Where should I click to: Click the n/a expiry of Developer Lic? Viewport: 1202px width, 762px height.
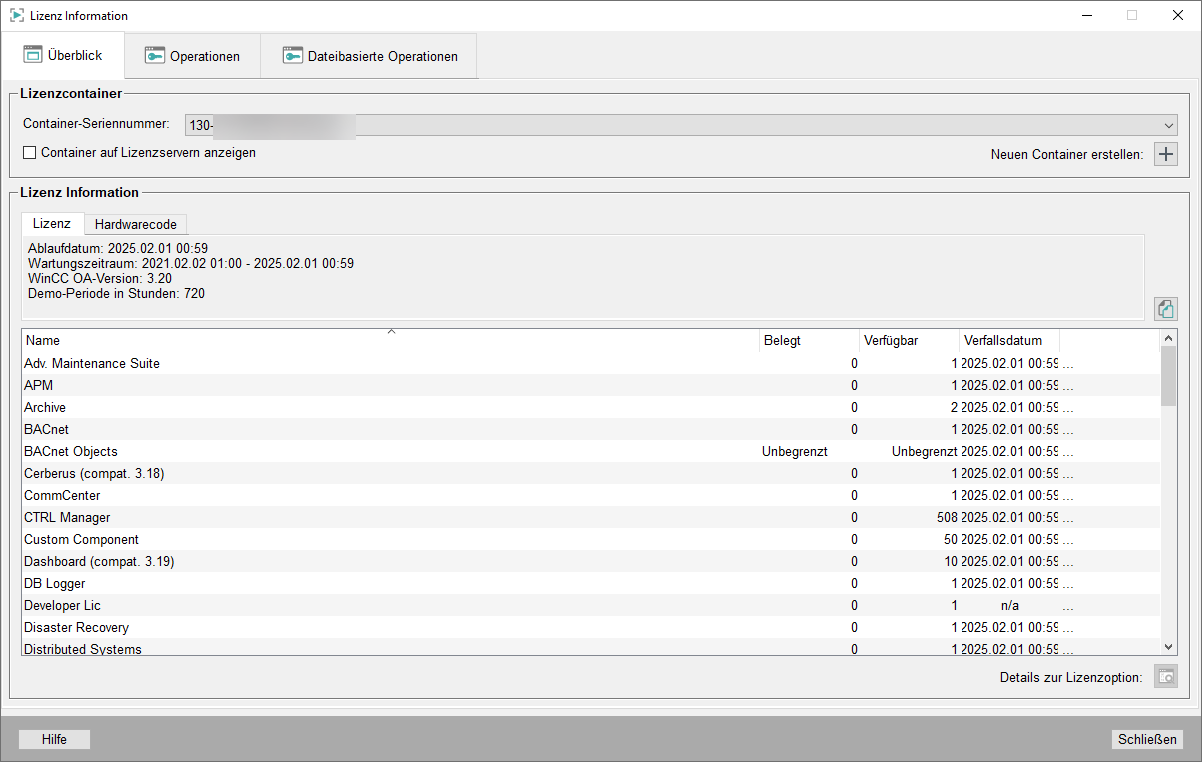tap(1010, 605)
